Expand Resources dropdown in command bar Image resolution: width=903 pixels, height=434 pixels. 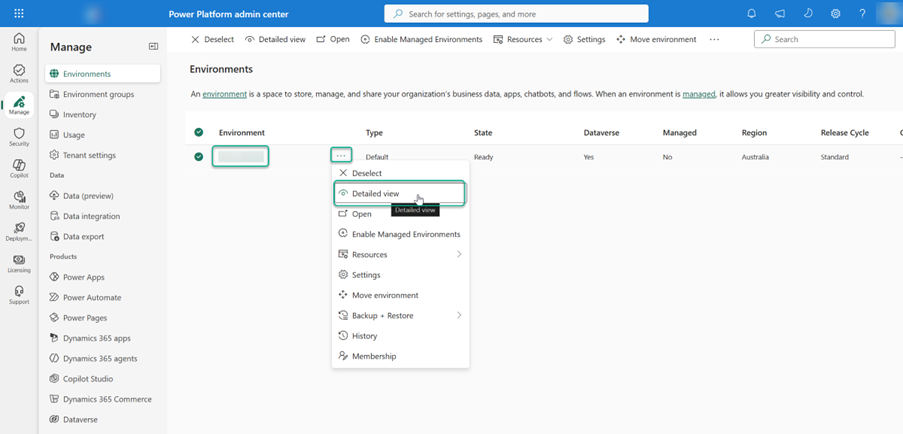(523, 39)
